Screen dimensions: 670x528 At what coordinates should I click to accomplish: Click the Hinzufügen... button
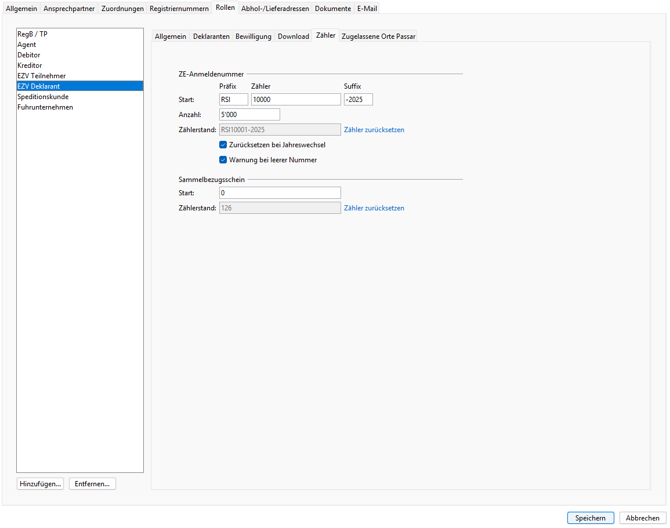click(40, 484)
